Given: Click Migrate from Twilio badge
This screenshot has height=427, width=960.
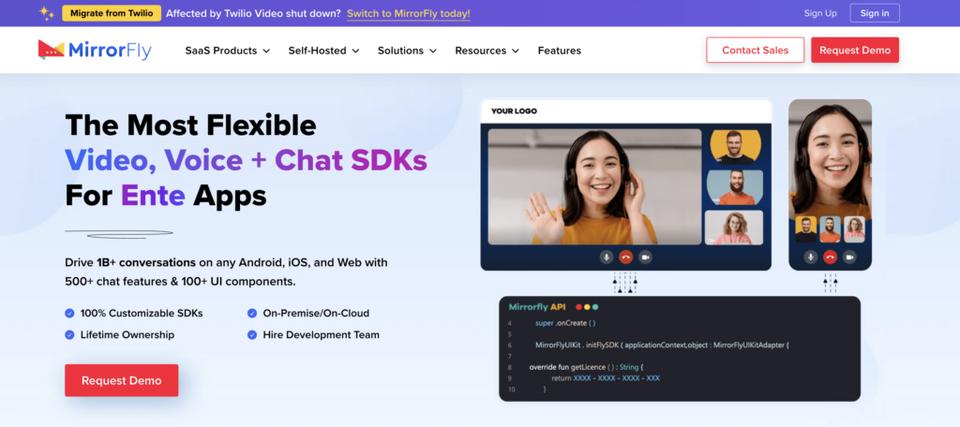Looking at the screenshot, I should (111, 13).
